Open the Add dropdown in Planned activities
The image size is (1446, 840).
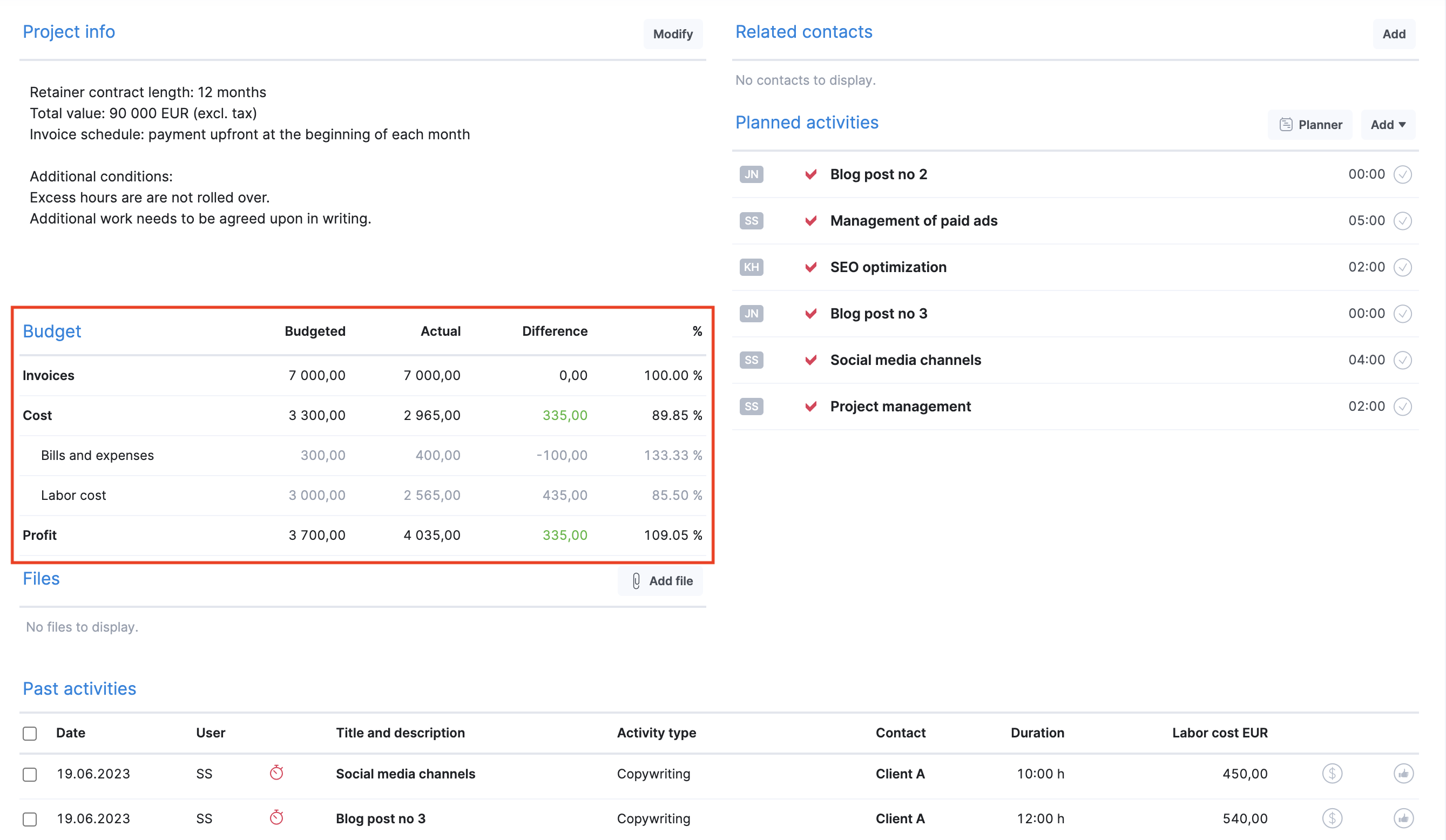pos(1388,125)
